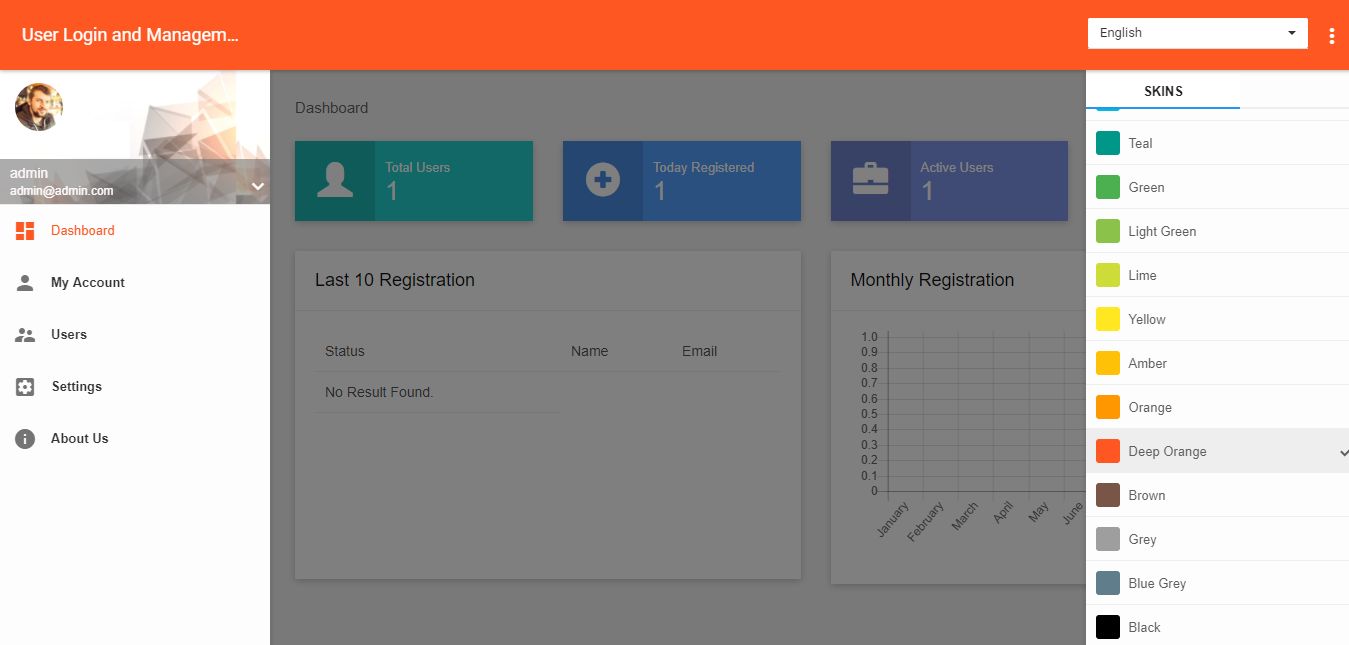This screenshot has width=1349, height=645.
Task: Click the Total Users person icon
Action: (x=334, y=181)
